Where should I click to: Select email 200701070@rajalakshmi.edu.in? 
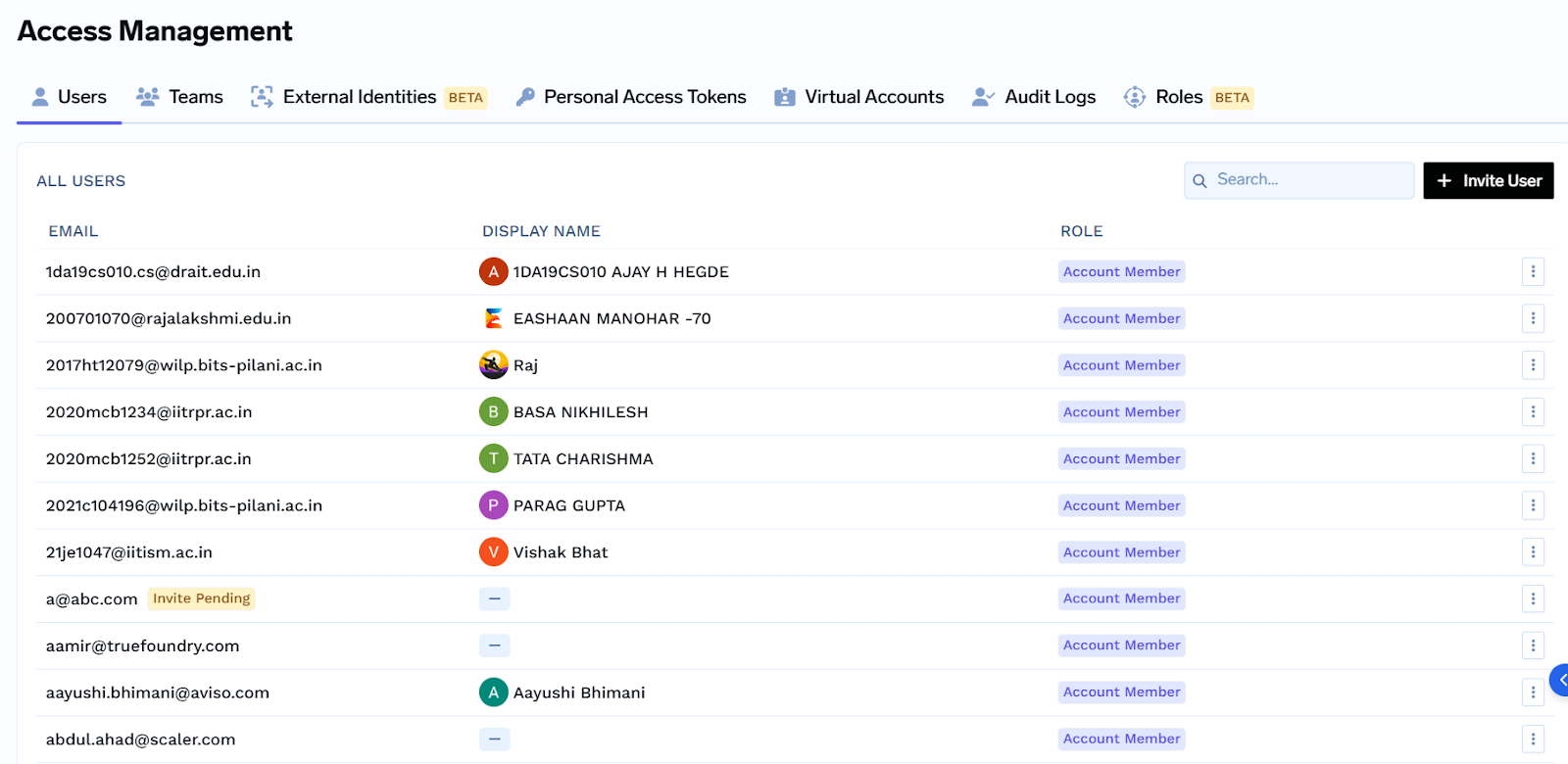169,319
